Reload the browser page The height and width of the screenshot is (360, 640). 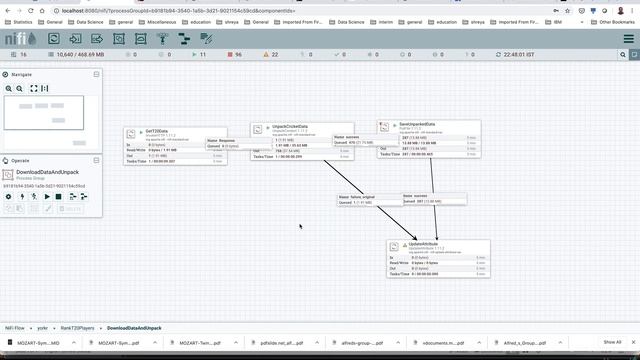[31, 11]
